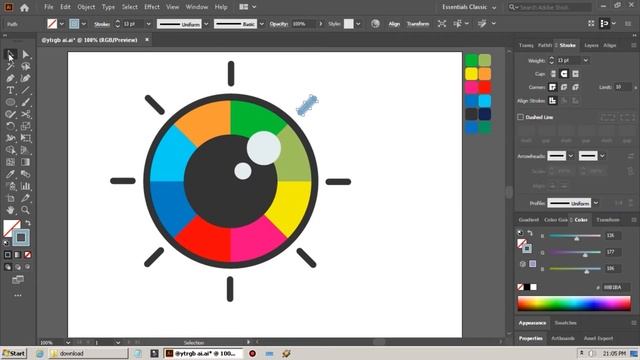This screenshot has height=360, width=640.
Task: Open the graphic Style dropdown
Action: (x=358, y=24)
